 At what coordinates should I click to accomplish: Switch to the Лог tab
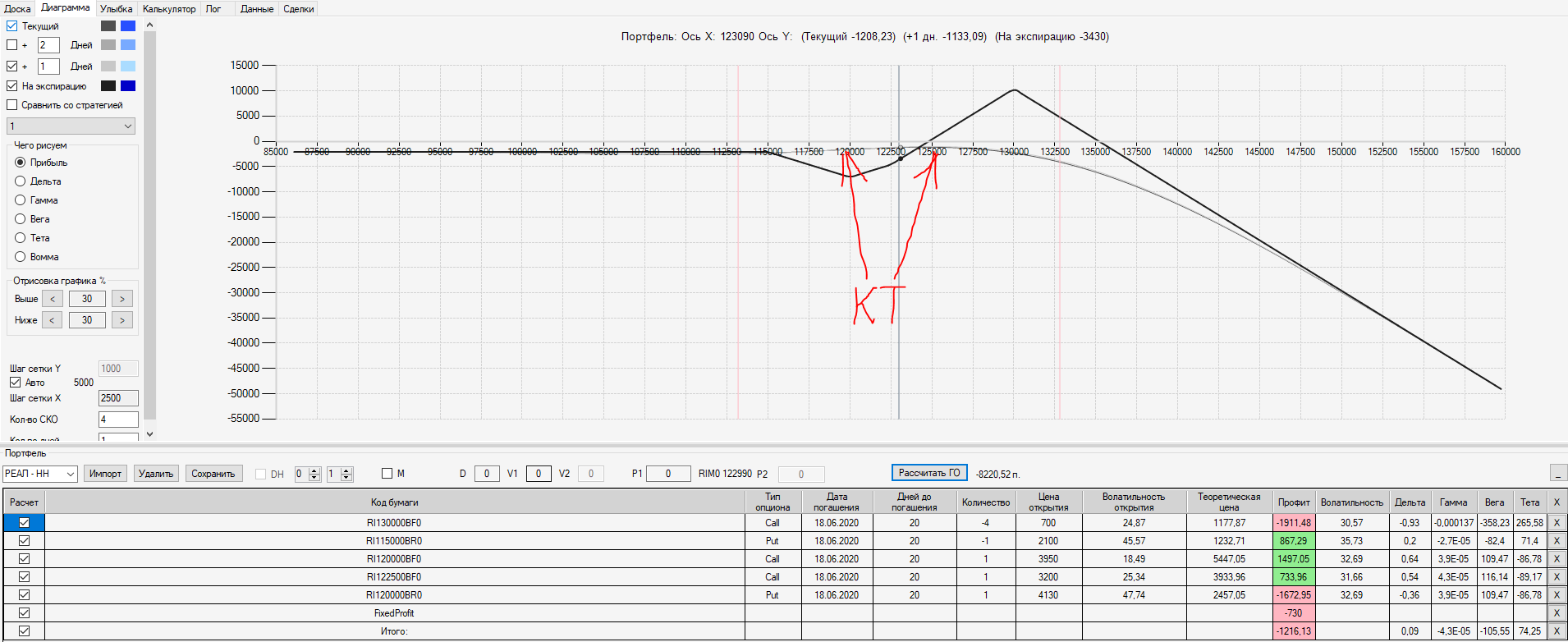click(x=213, y=9)
